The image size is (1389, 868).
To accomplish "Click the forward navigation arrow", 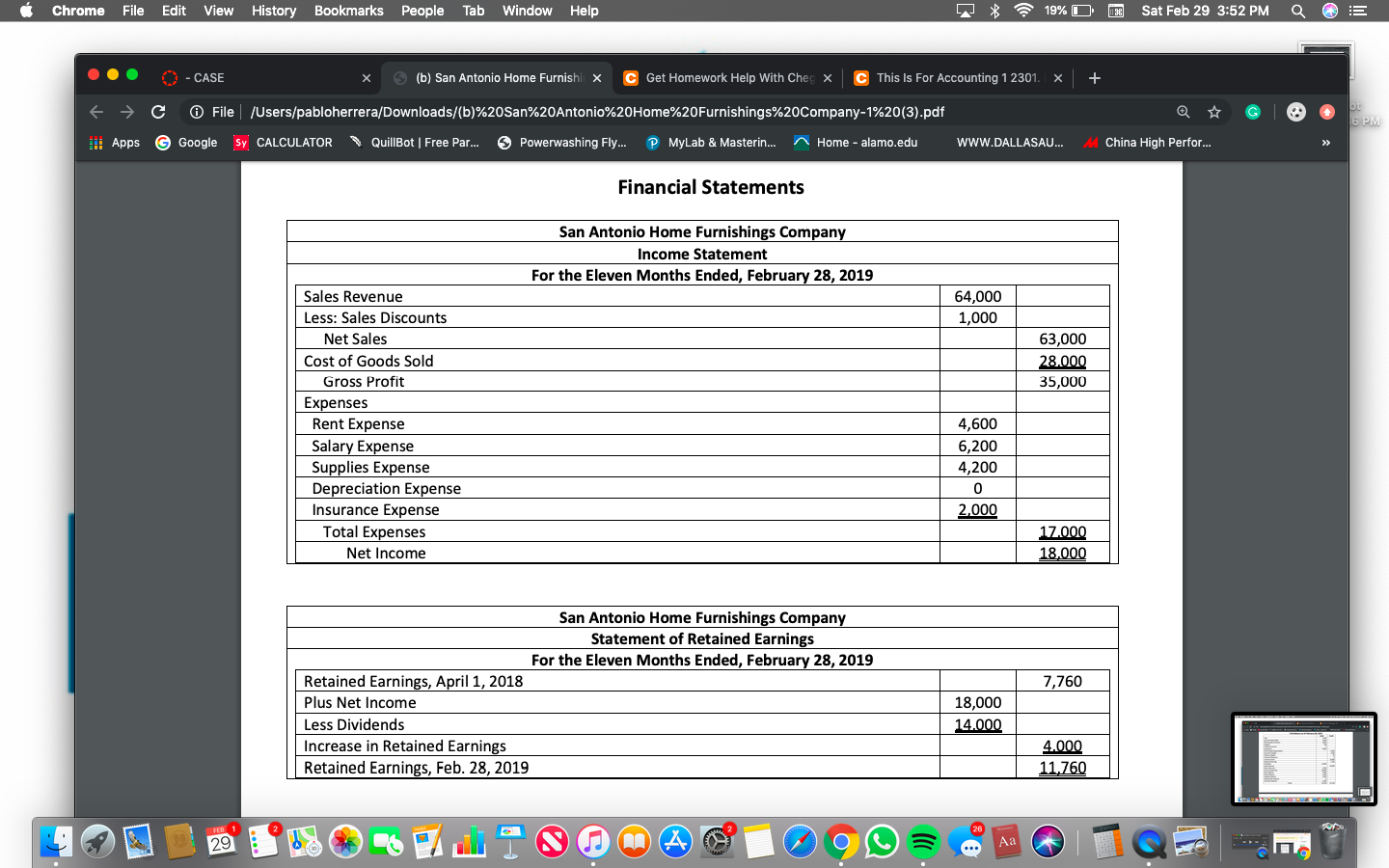I will [x=126, y=111].
